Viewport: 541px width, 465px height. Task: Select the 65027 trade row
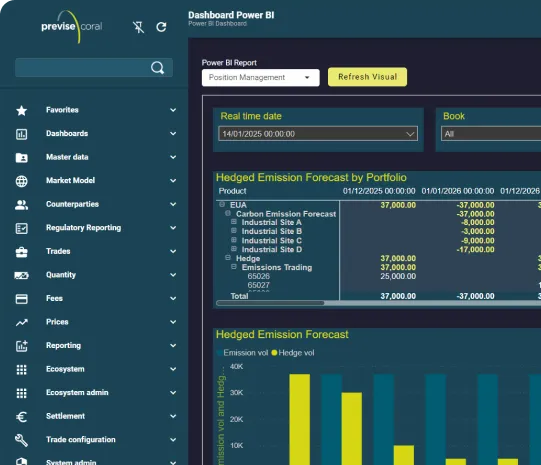pos(258,285)
